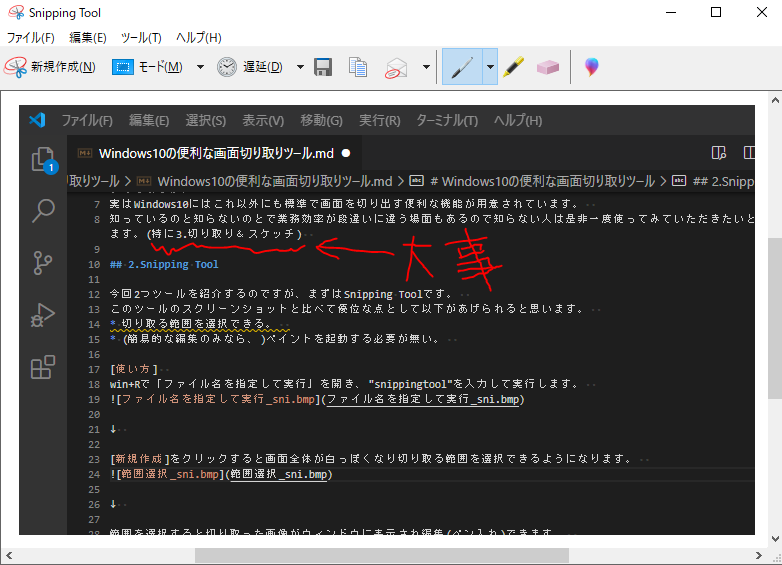
Task: Click the VS Code logo icon
Action: click(x=37, y=120)
